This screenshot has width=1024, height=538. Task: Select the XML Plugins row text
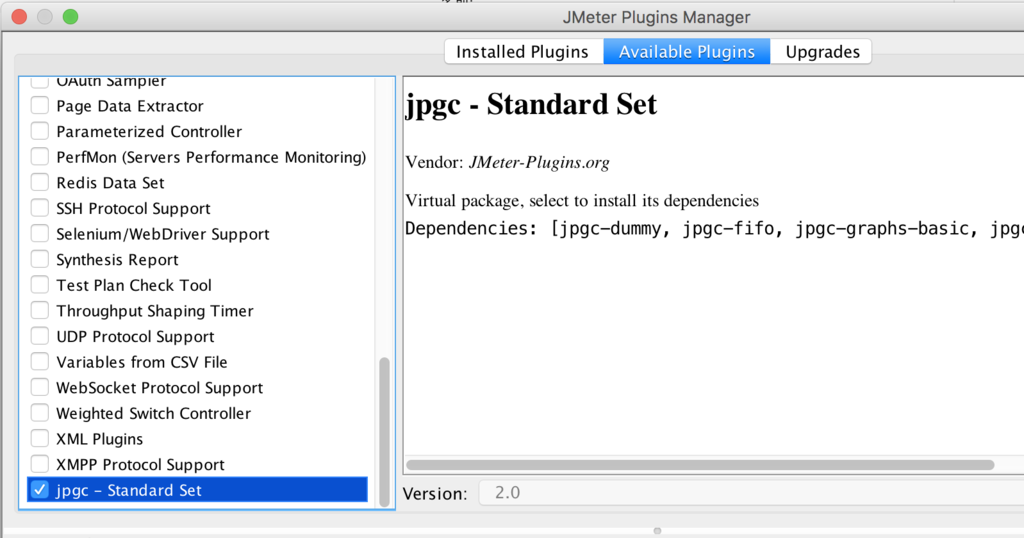click(x=99, y=439)
